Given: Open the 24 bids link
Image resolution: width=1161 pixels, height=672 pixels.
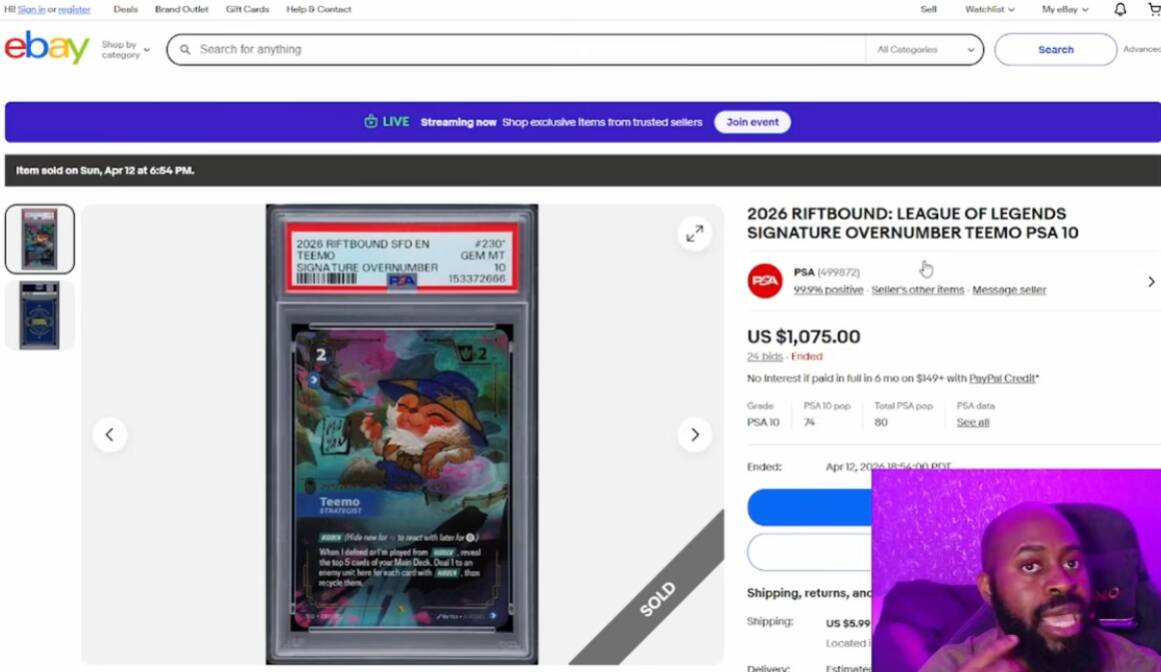Looking at the screenshot, I should coord(764,357).
